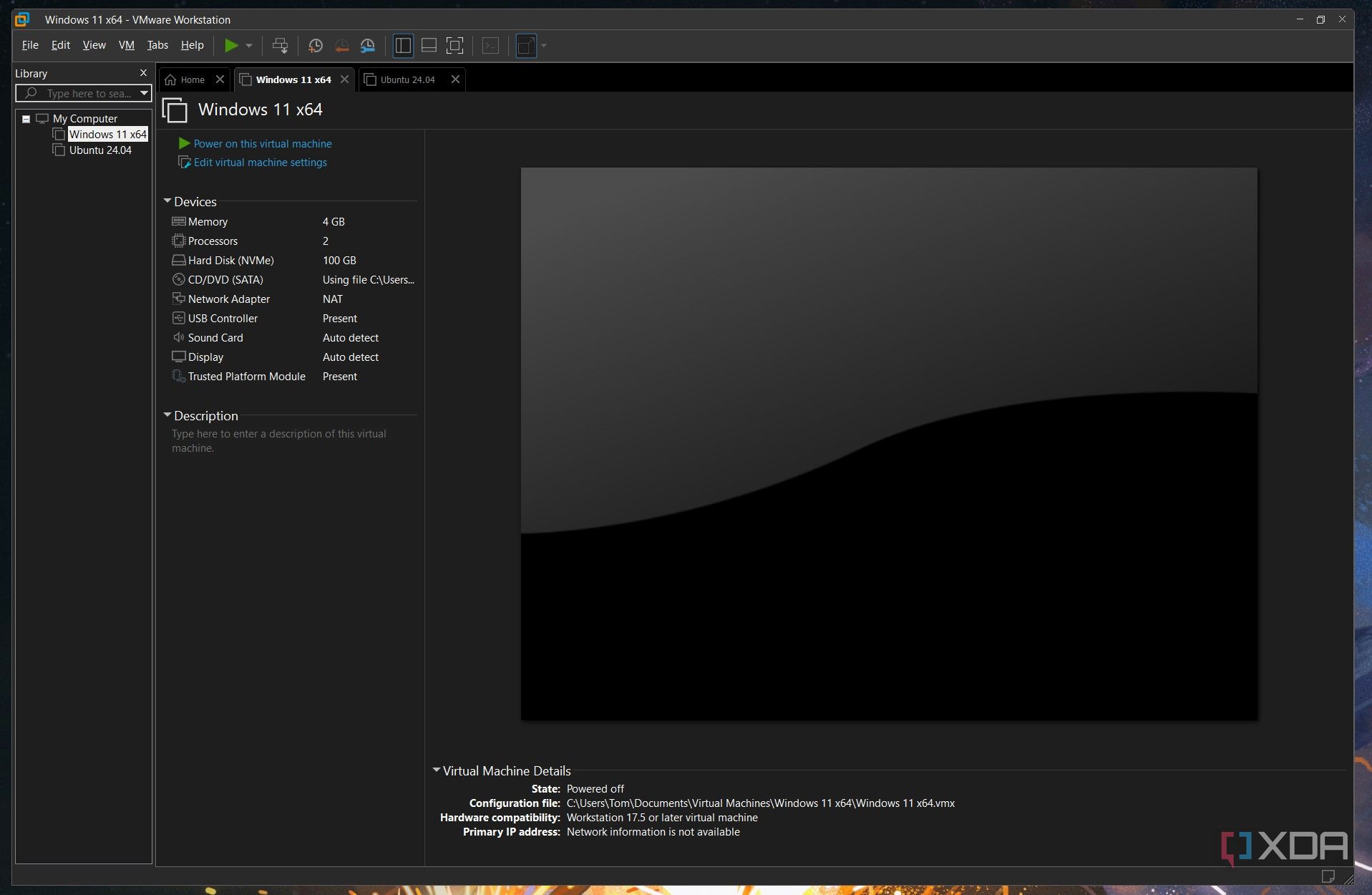This screenshot has height=895, width=1372.
Task: Open the File menu
Action: pyautogui.click(x=30, y=45)
